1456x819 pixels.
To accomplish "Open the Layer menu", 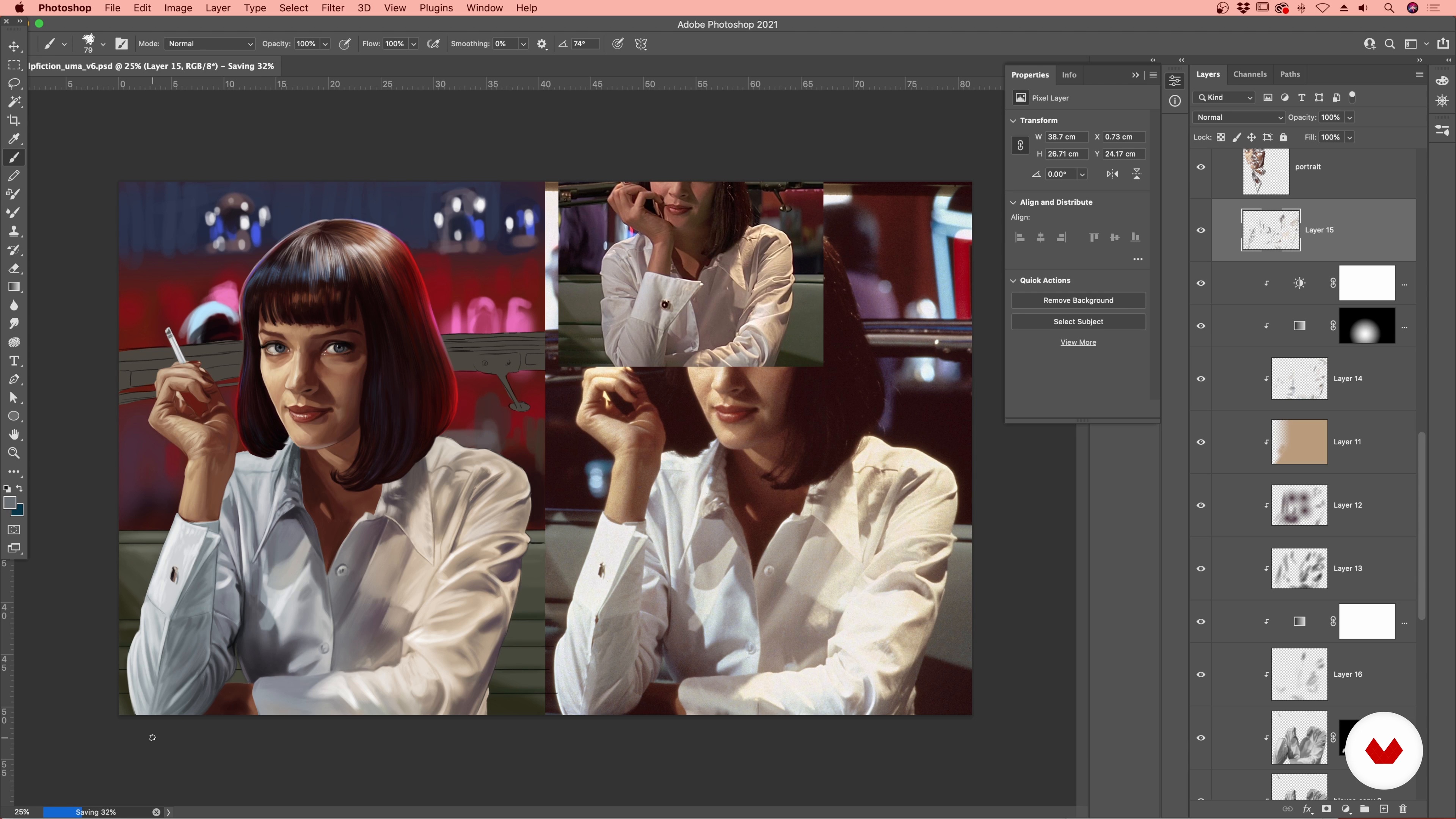I will coord(218,8).
